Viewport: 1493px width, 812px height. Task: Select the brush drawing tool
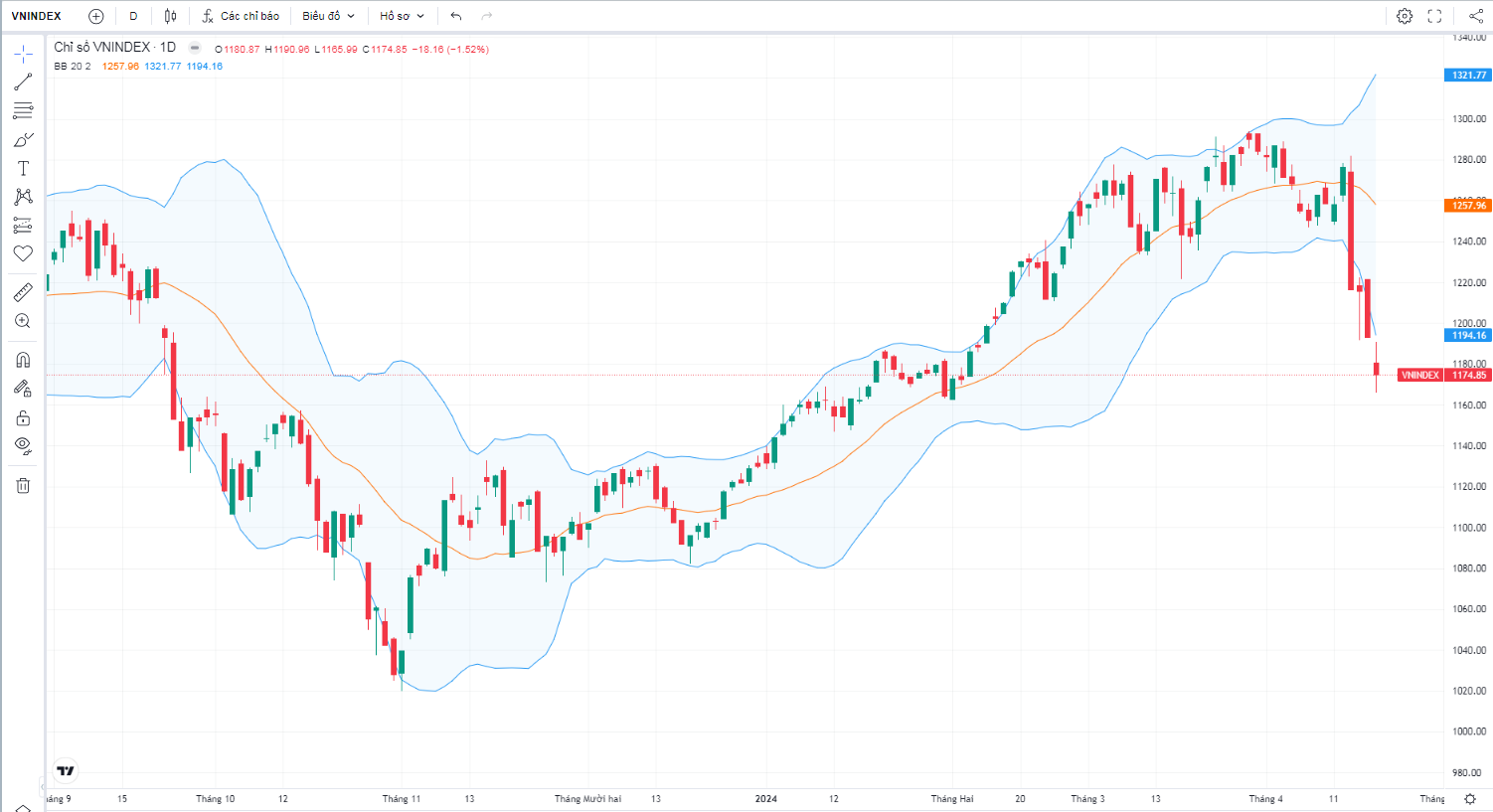click(x=23, y=140)
